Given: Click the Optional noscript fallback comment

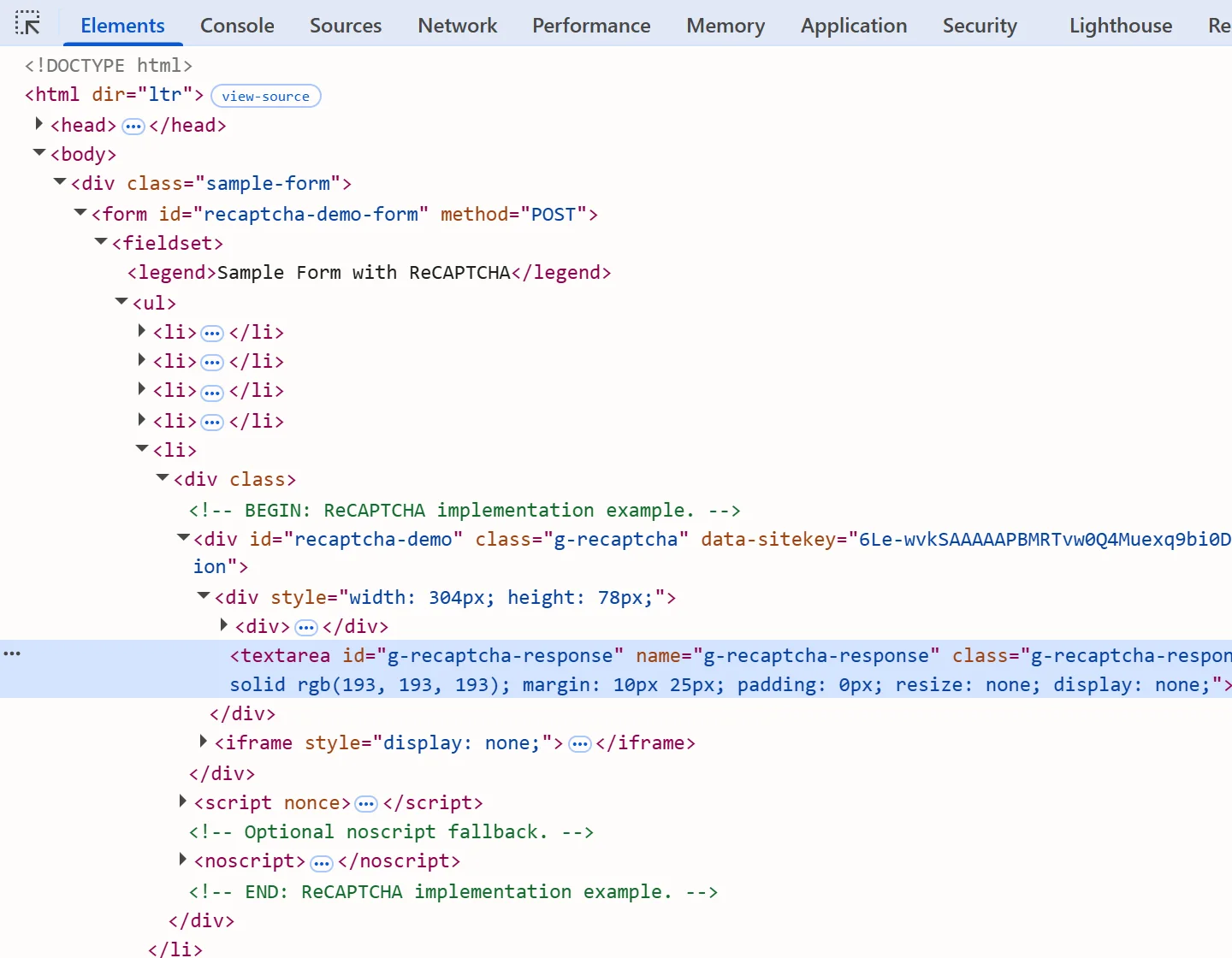Looking at the screenshot, I should [391, 832].
